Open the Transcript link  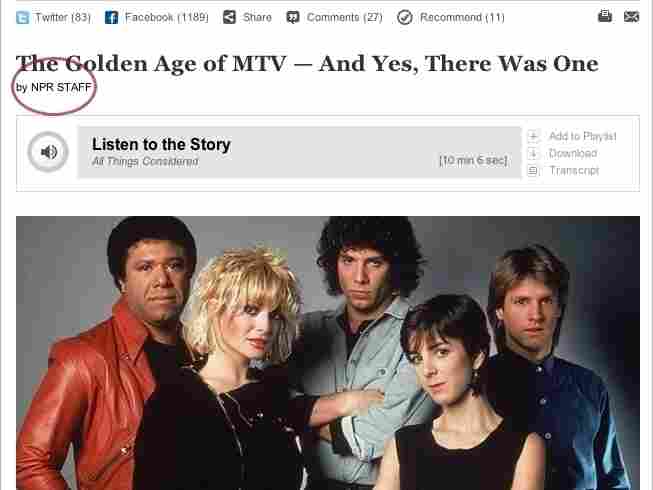pos(574,171)
